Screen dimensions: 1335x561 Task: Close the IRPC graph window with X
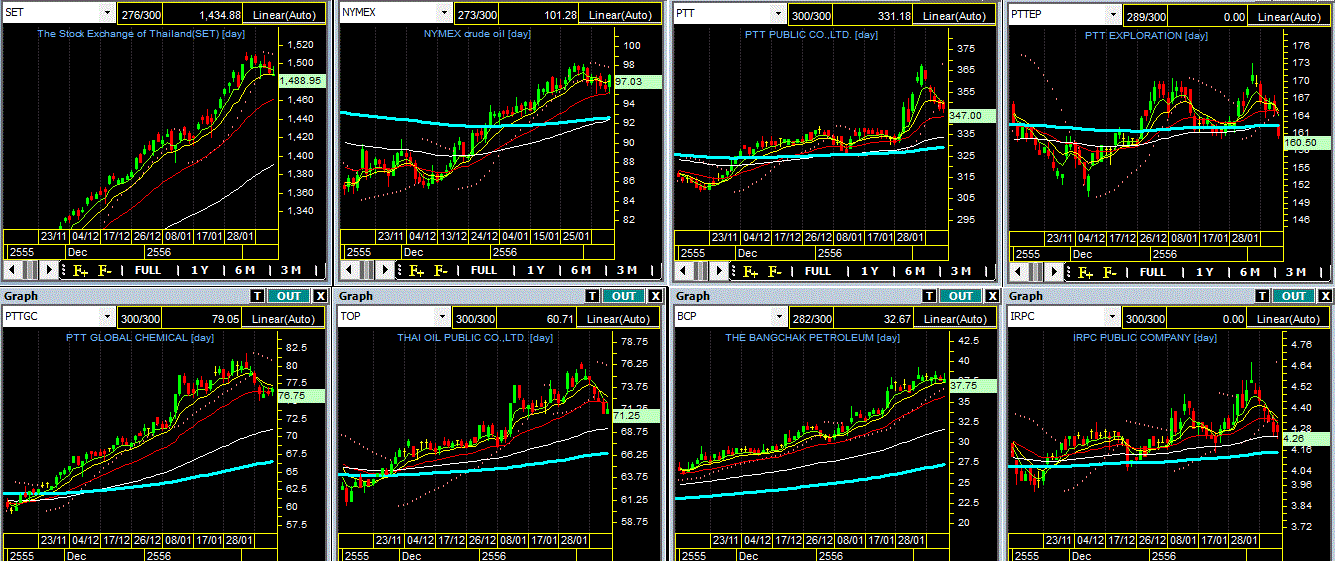click(1326, 295)
